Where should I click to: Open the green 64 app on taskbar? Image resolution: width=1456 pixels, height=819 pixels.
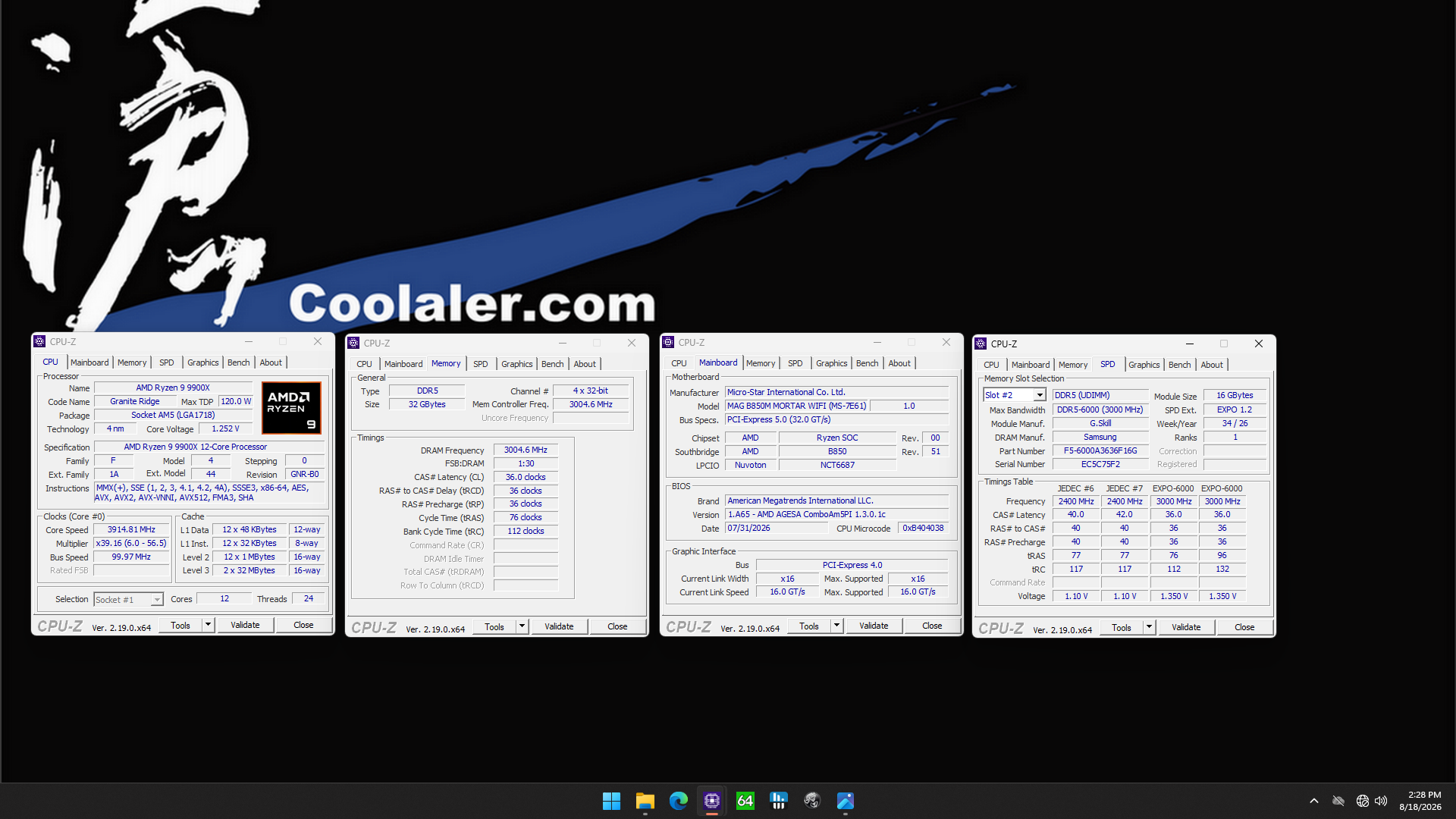click(745, 801)
